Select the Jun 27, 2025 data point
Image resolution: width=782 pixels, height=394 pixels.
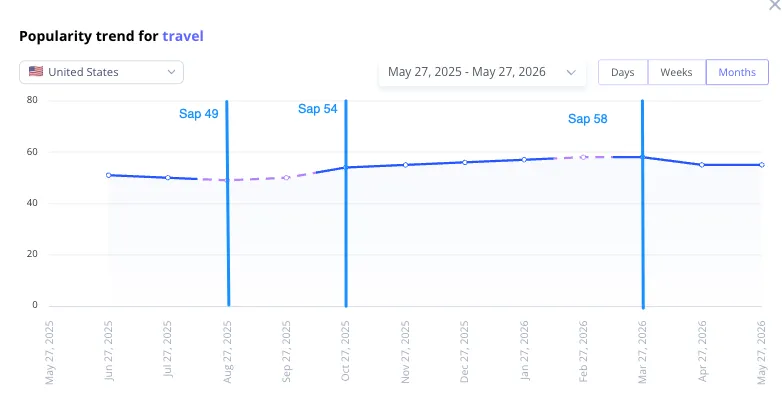tap(108, 175)
